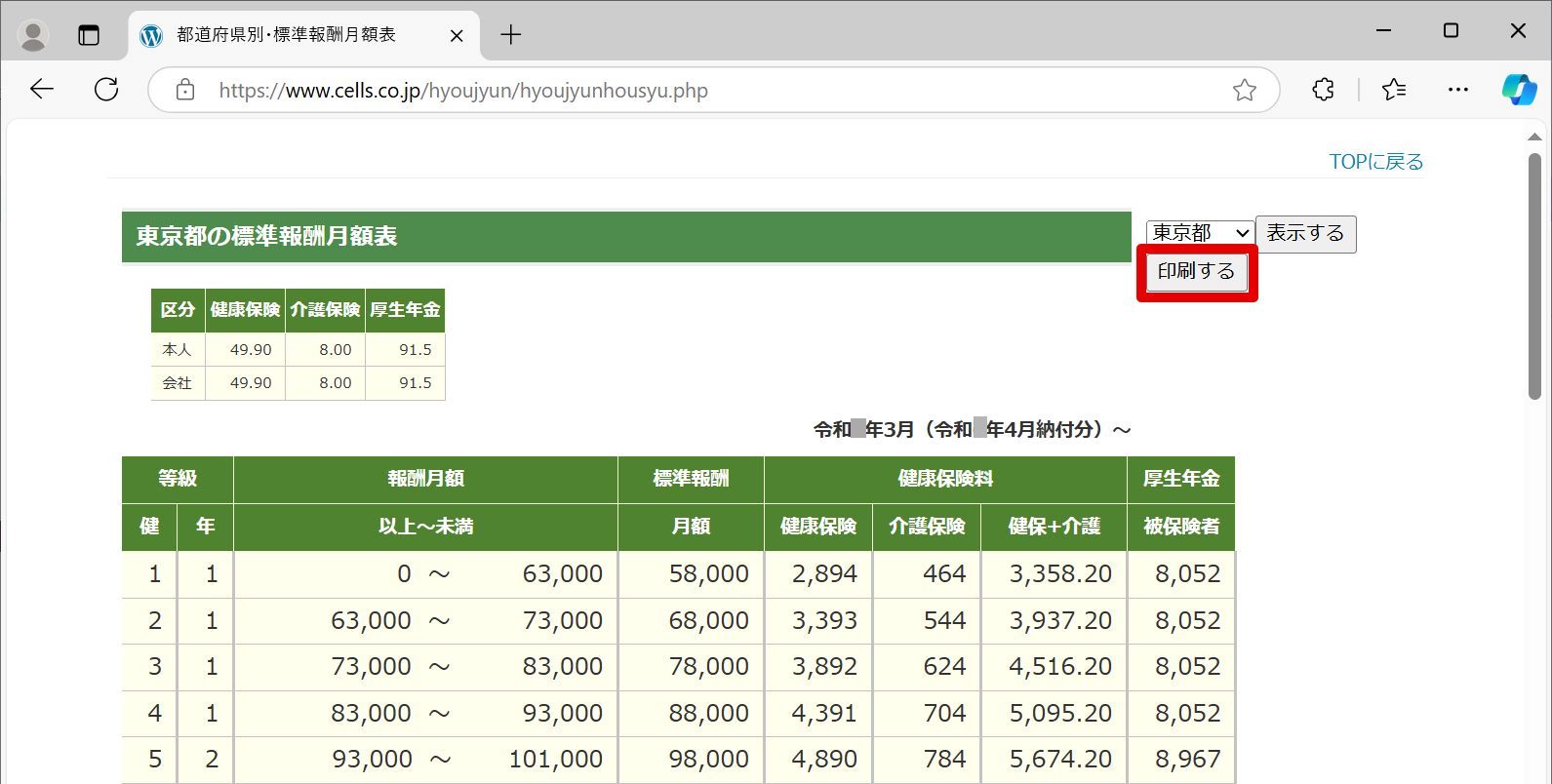Close the 都道府県別・標準報酬月額表 tab
The width and height of the screenshot is (1552, 784).
(457, 36)
